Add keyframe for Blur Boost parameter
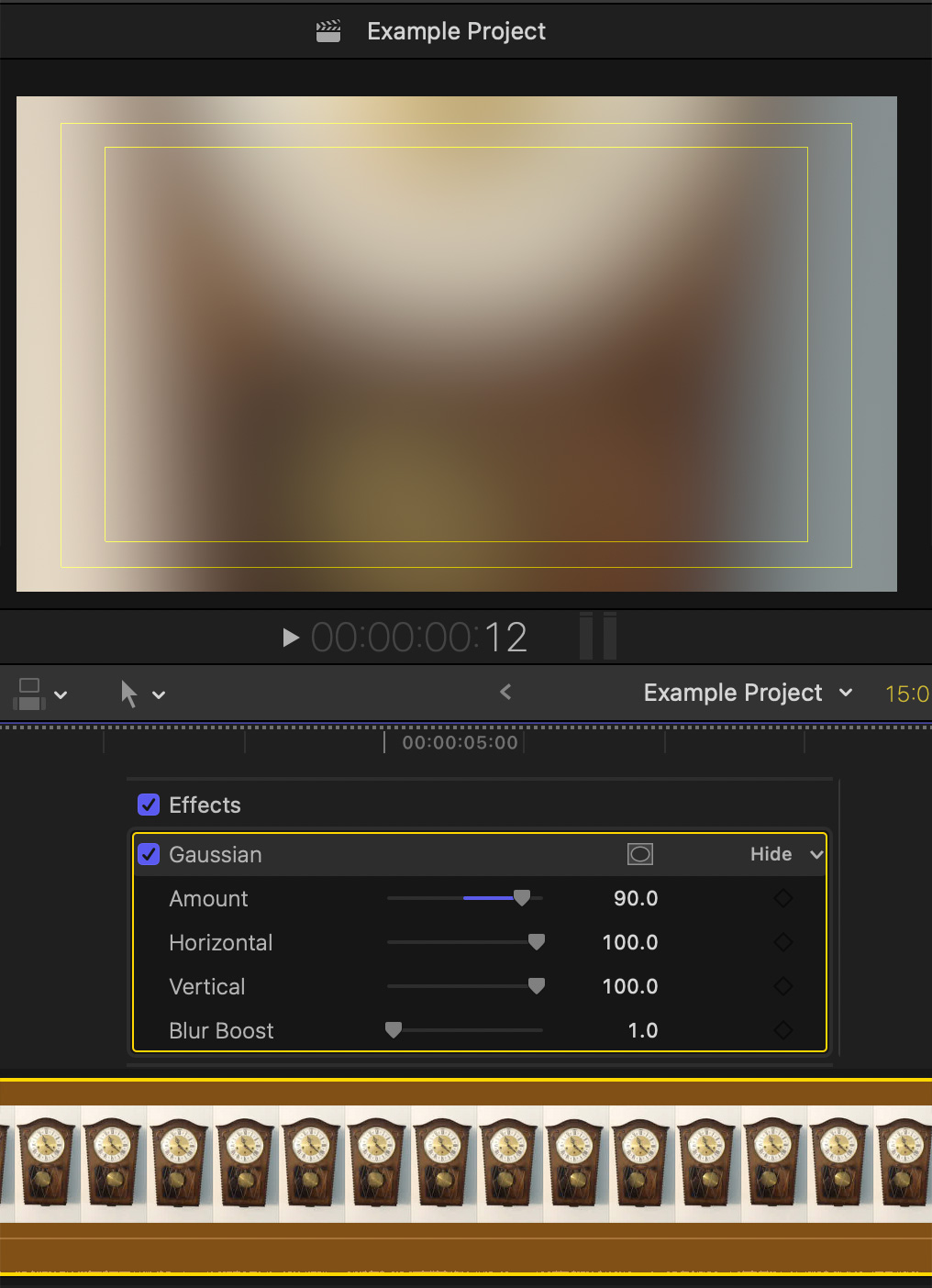 pos(782,1030)
